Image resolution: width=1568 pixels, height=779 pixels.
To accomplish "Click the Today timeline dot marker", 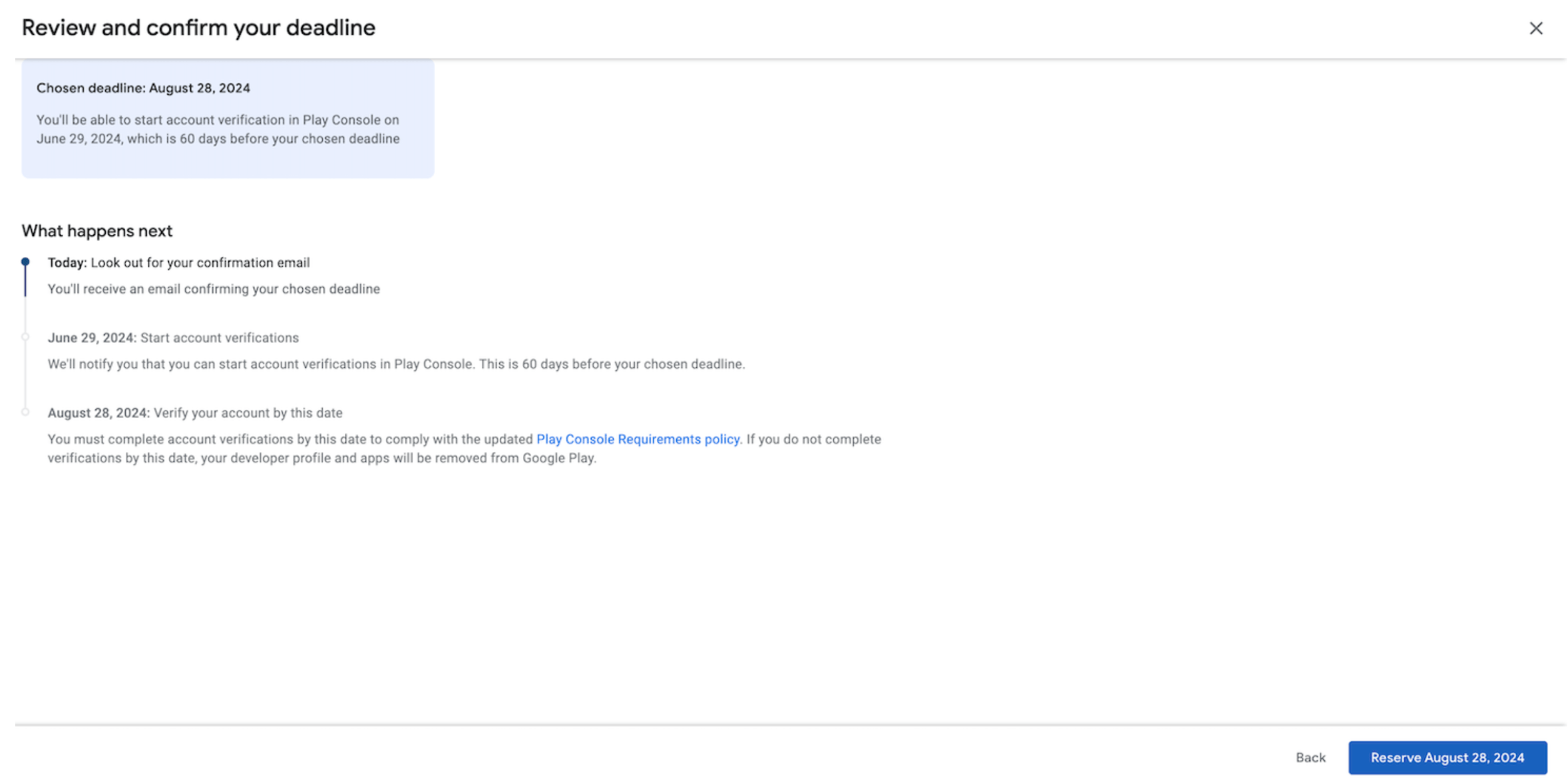I will 25,262.
